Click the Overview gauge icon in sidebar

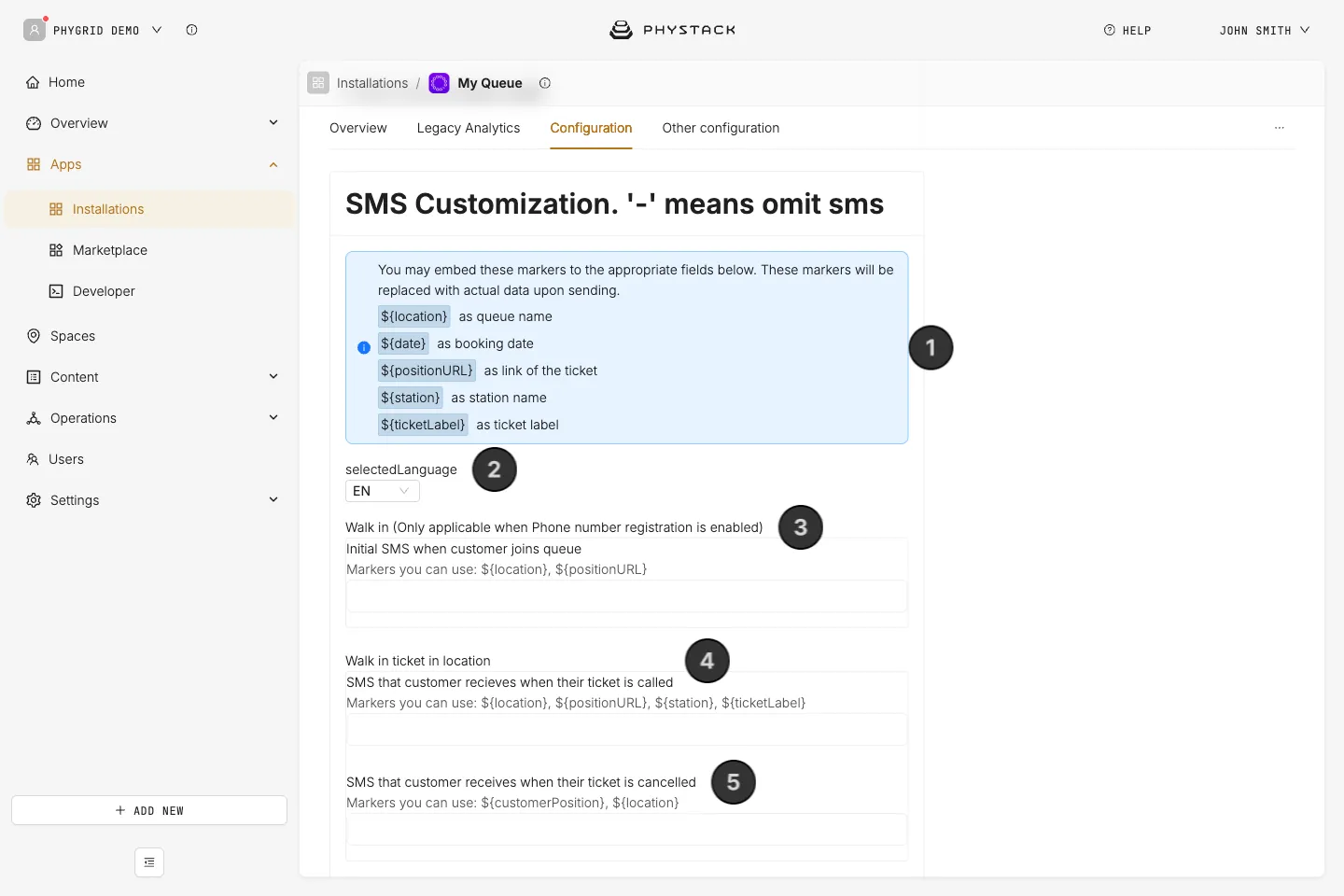34,123
